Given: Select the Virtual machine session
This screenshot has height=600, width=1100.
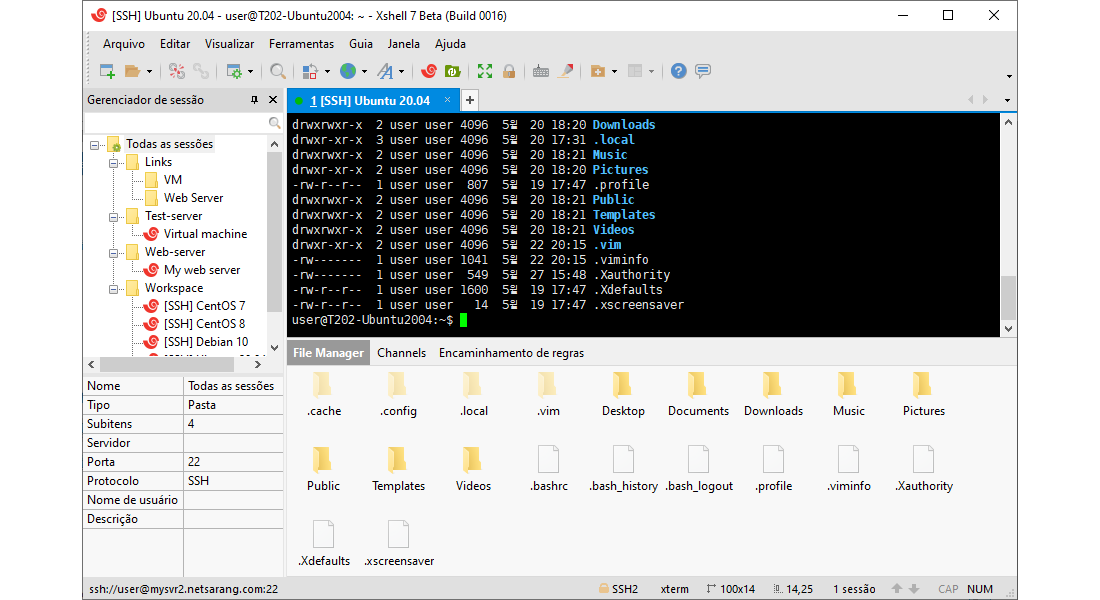Looking at the screenshot, I should tap(205, 234).
